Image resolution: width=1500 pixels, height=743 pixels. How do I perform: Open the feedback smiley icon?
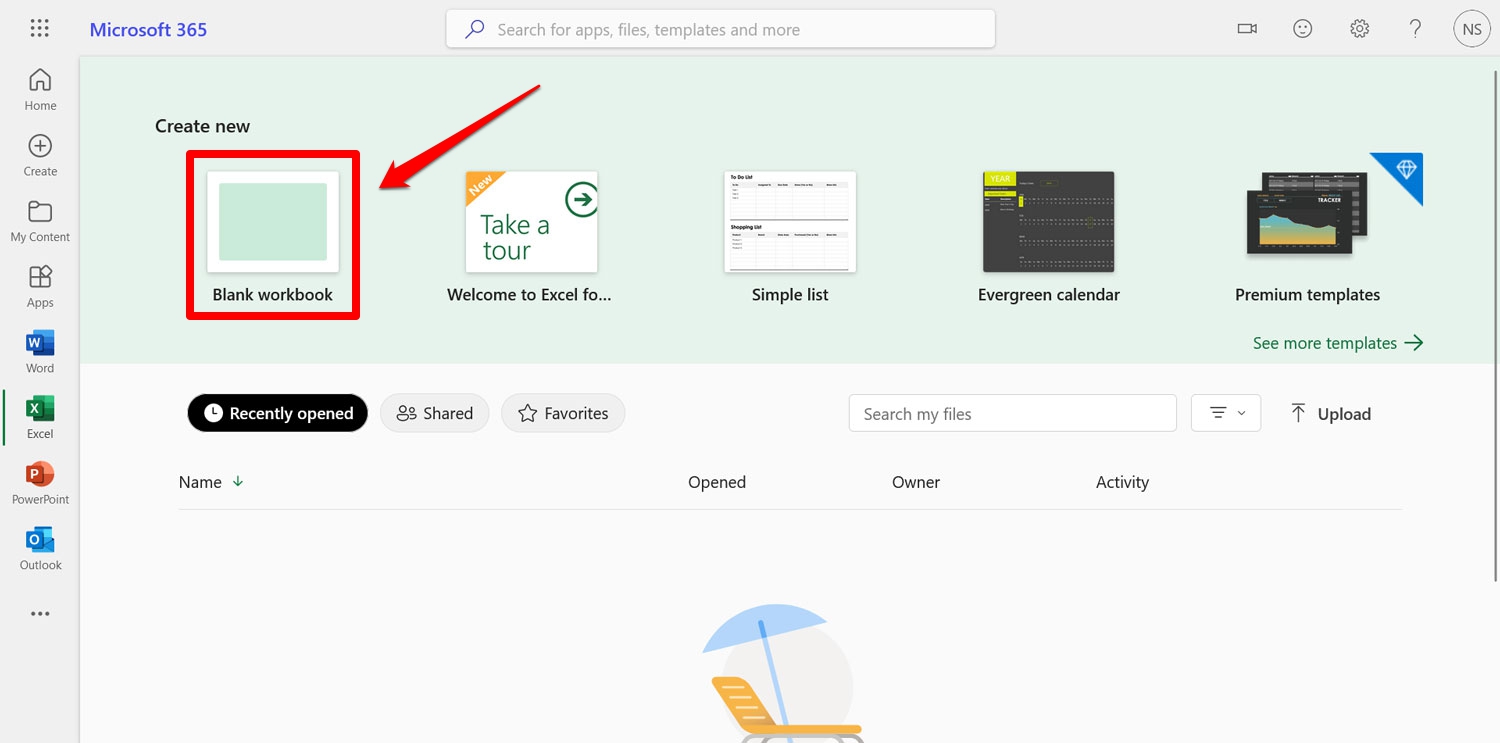pos(1303,29)
